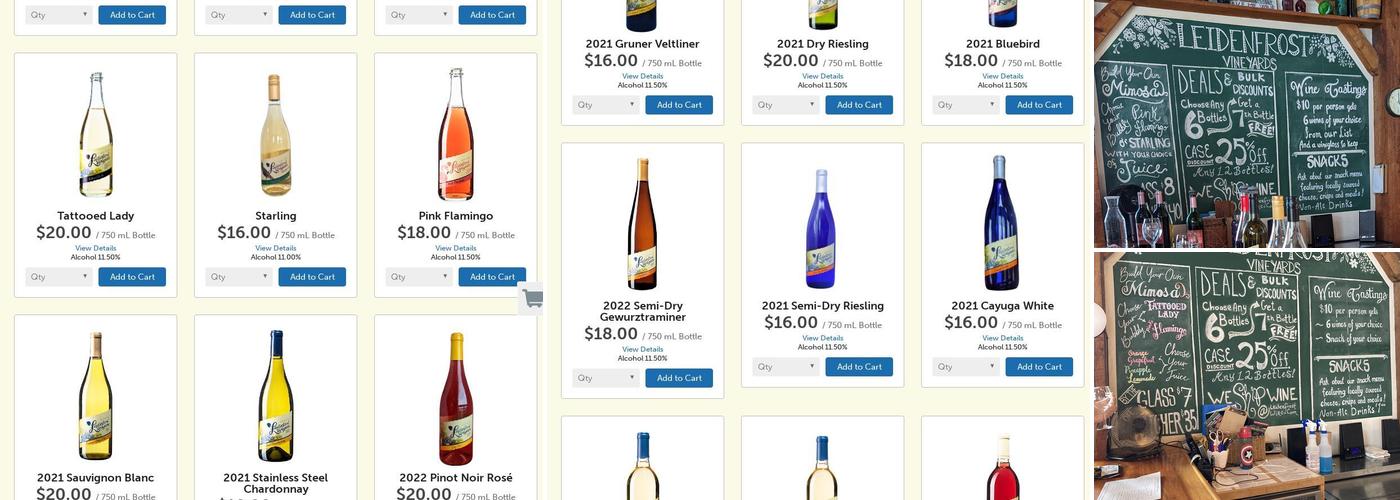Screen dimensions: 1400x500
Task: Add 2021 Cayuga White to cart
Action: pos(1039,367)
